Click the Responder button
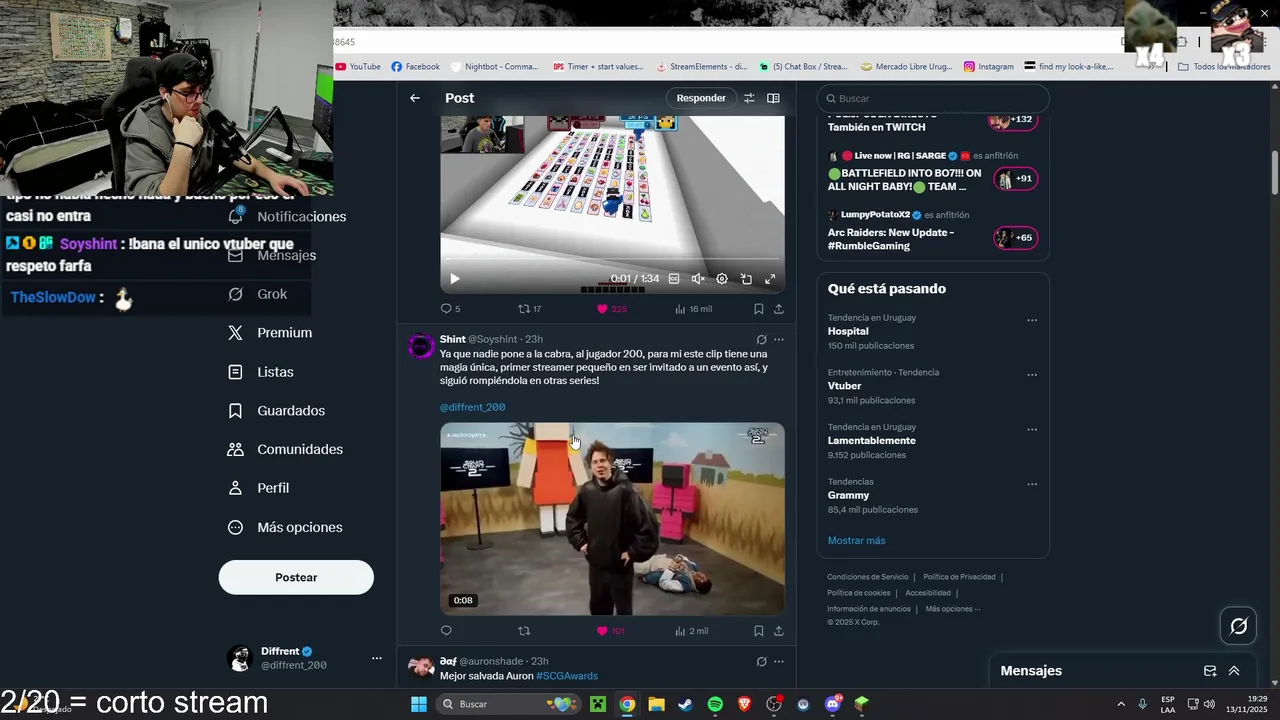The image size is (1280, 720). tap(701, 98)
